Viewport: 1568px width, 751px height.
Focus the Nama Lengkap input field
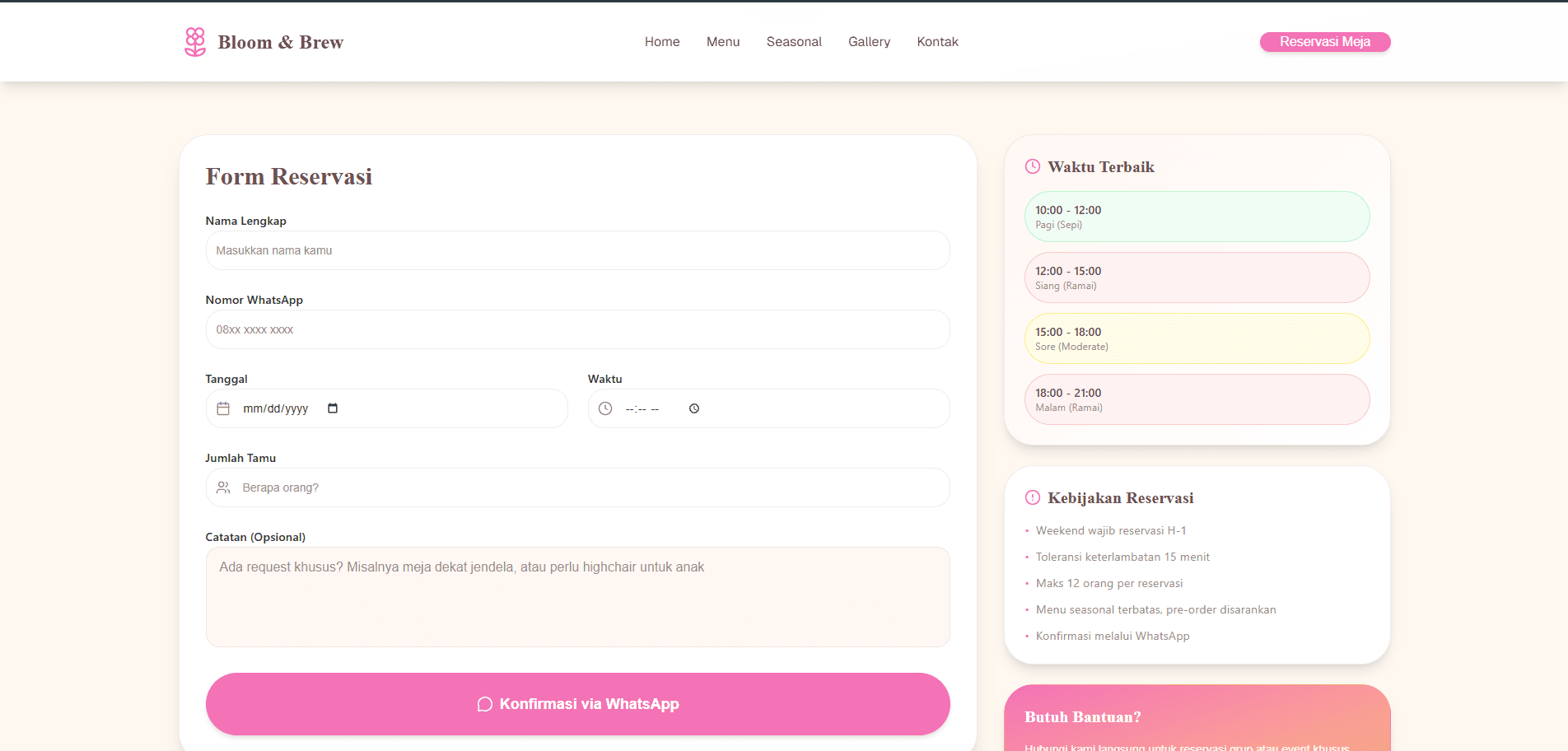pos(577,250)
